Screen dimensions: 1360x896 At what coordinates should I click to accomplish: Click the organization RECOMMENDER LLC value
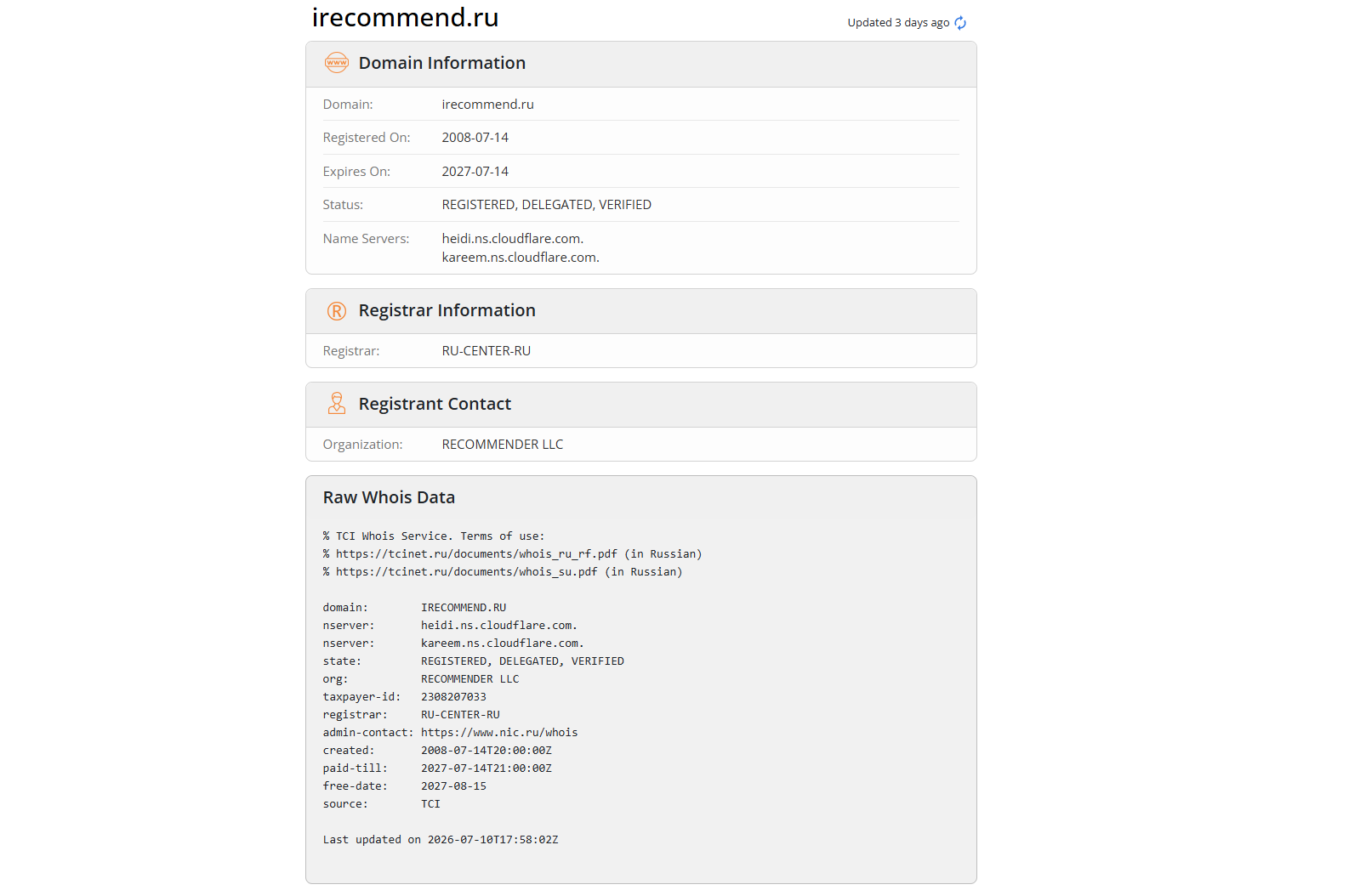[502, 445]
